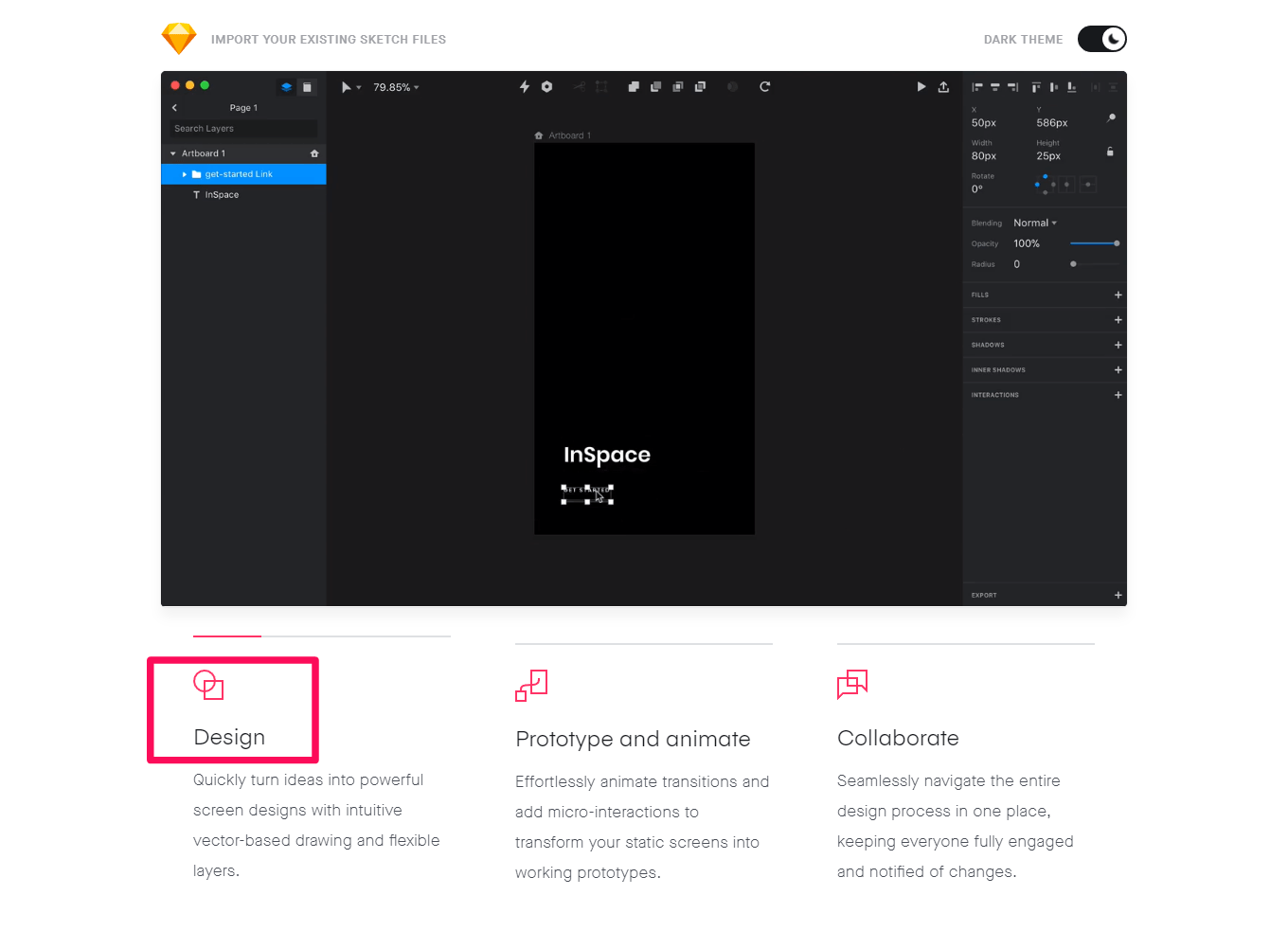Screen dimensions: 1288x949
Task: Start preview with the play icon top right
Action: click(x=921, y=86)
